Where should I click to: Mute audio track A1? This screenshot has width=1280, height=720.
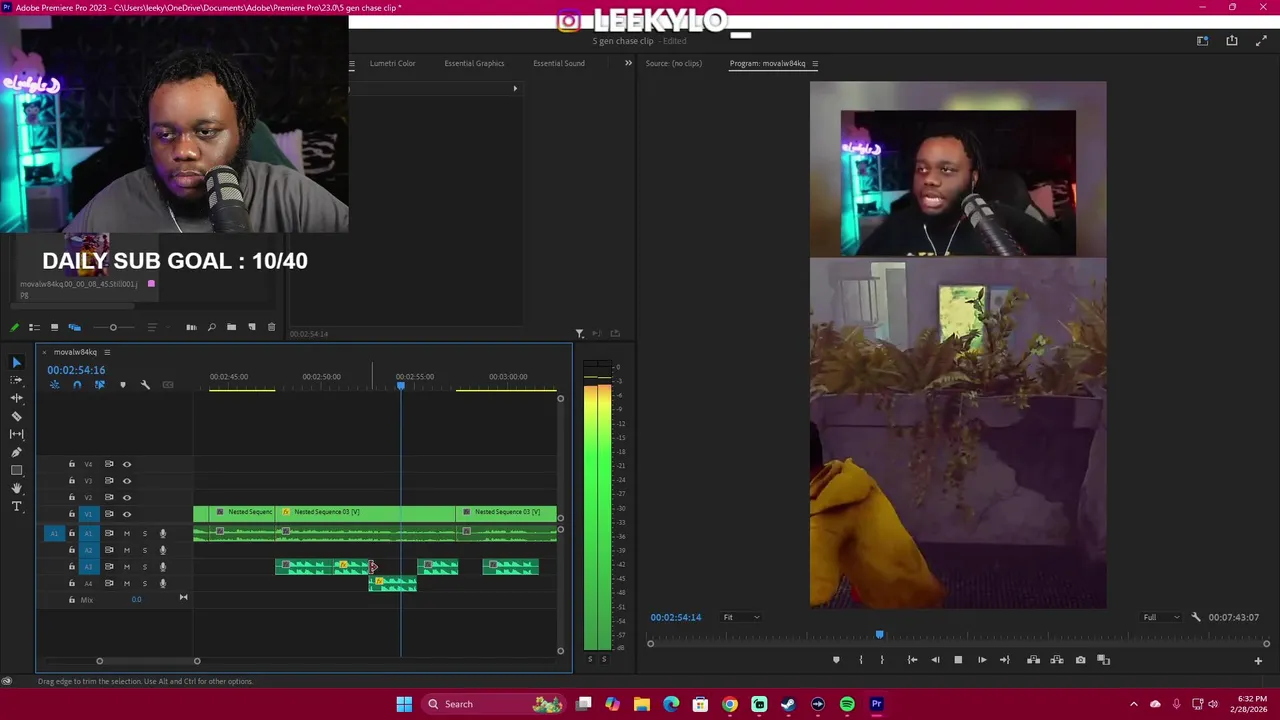click(127, 533)
